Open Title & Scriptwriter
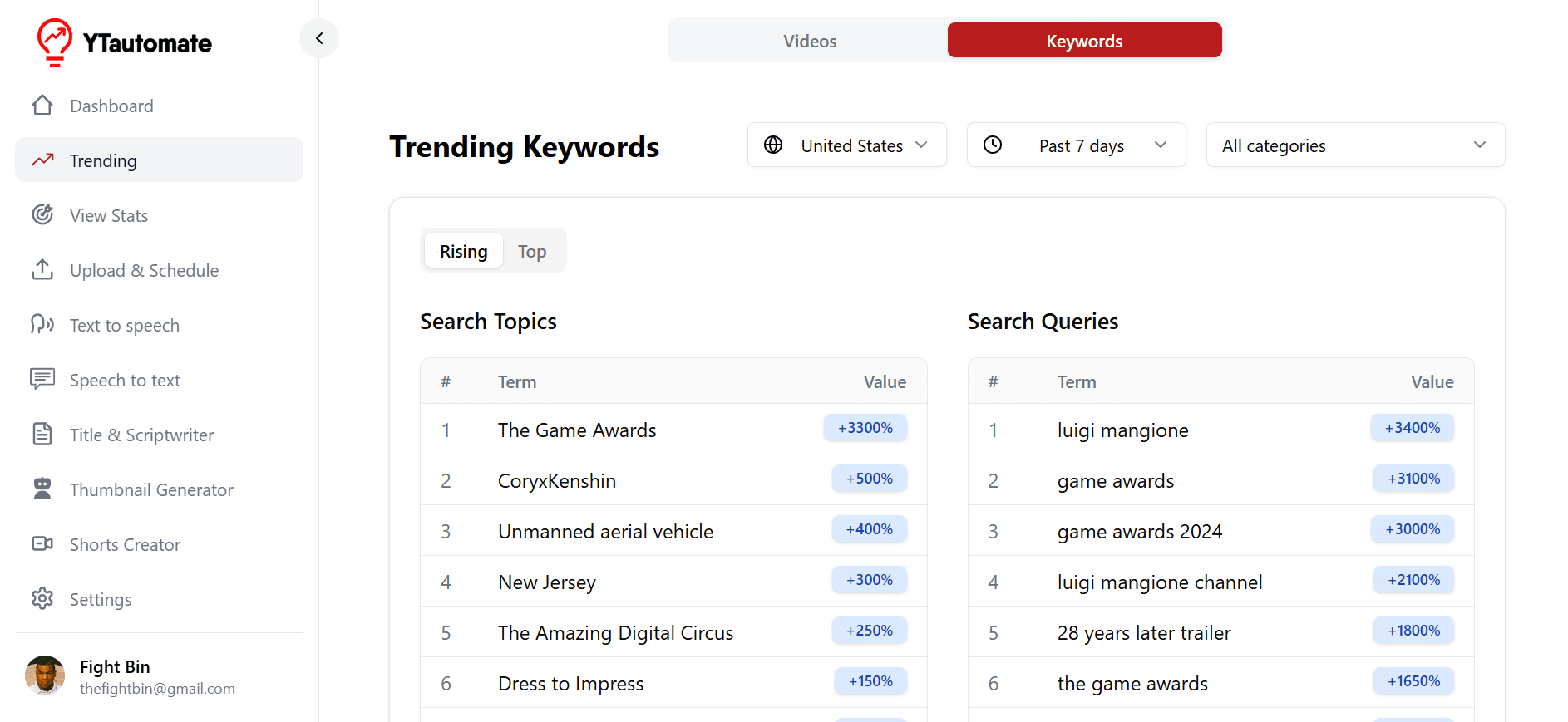The width and height of the screenshot is (1568, 722). point(159,435)
